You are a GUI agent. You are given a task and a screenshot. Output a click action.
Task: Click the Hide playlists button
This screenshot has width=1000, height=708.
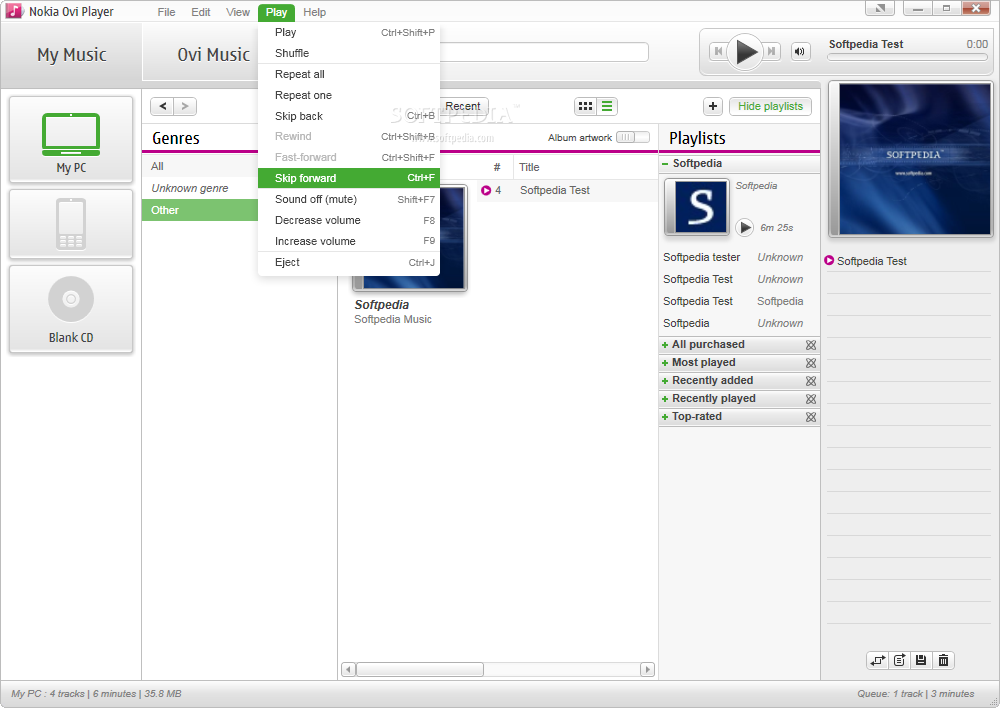pos(770,107)
